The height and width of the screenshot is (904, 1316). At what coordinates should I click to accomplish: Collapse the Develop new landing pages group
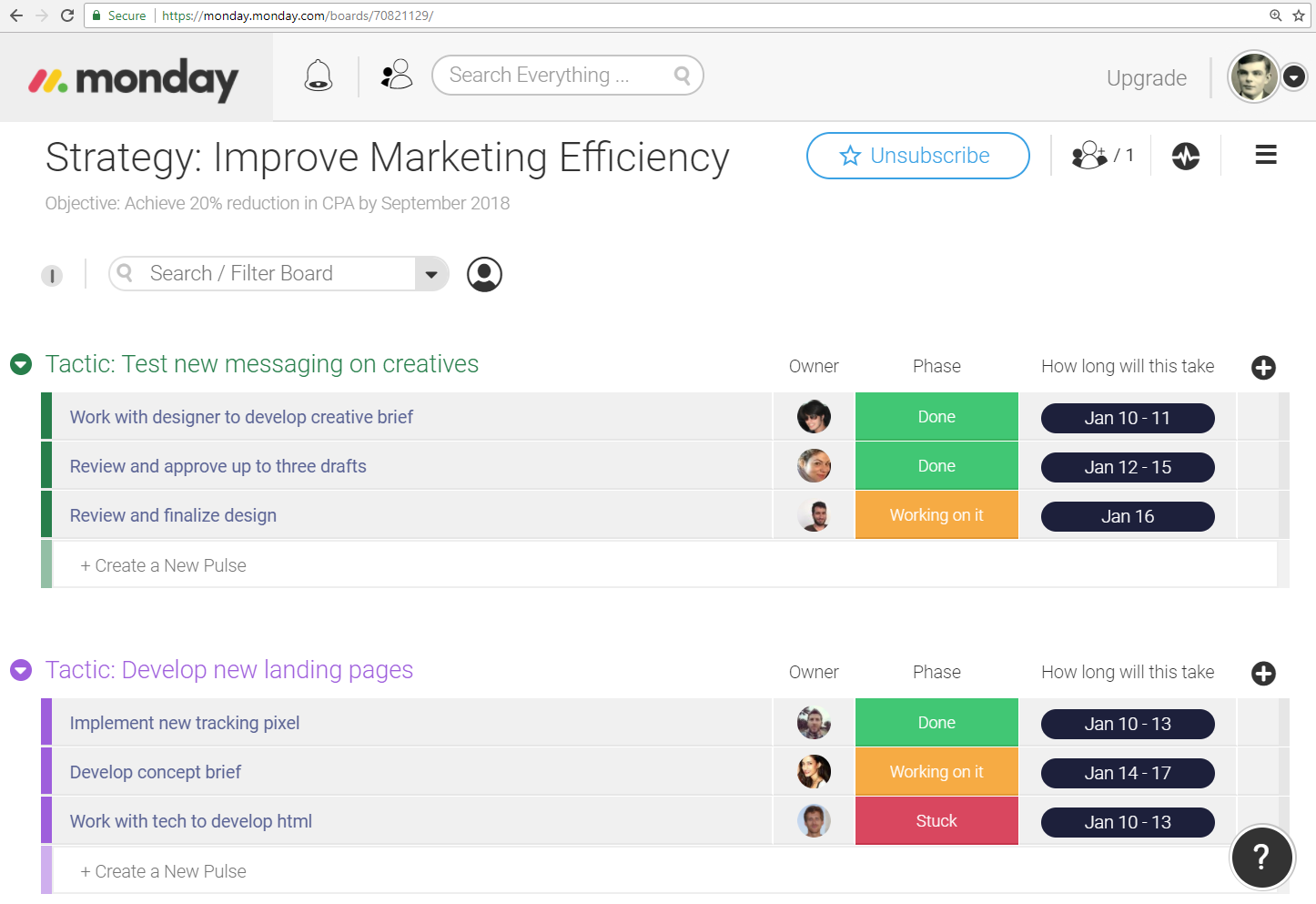21,671
